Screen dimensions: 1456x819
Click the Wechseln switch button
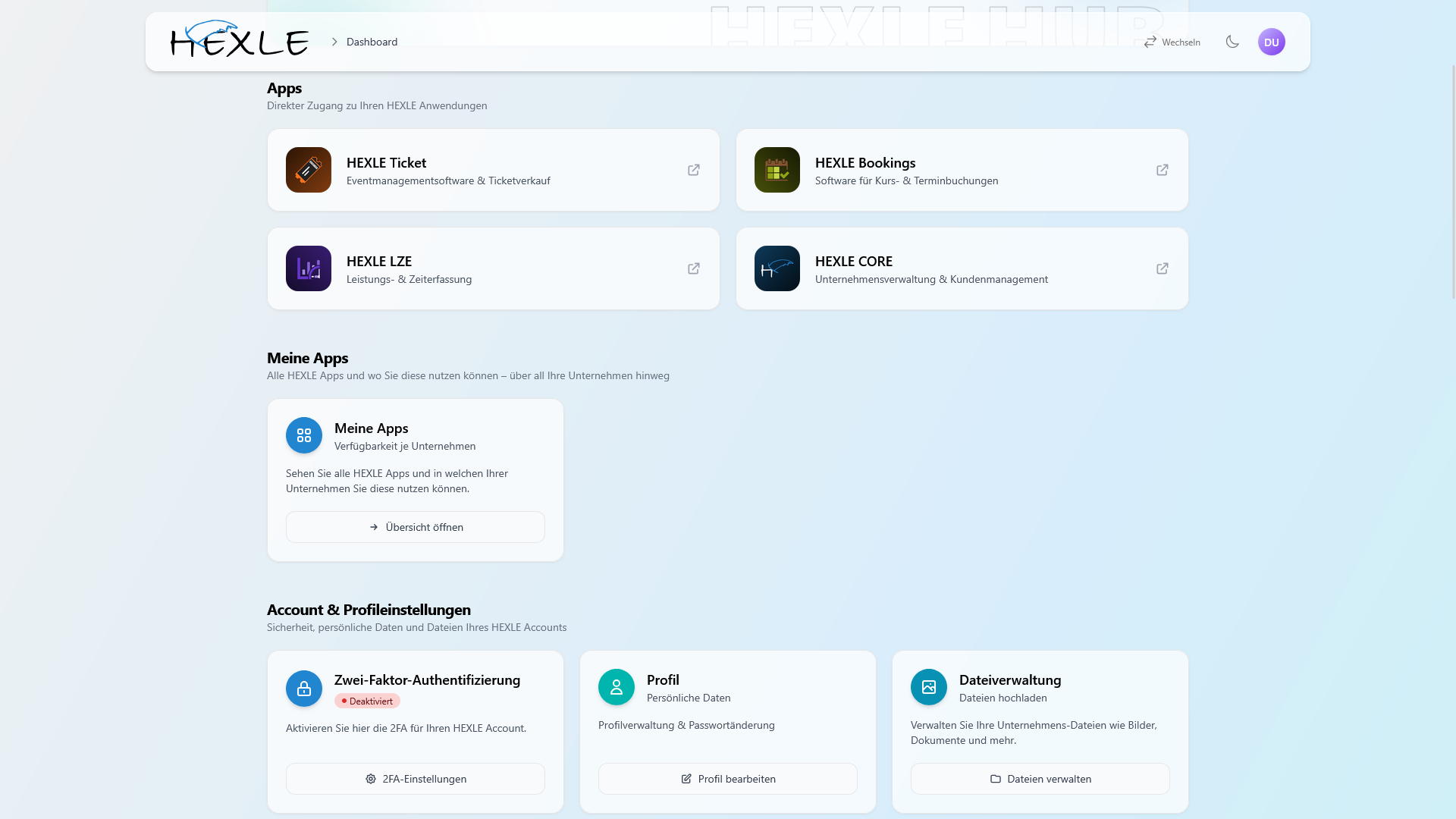1172,42
